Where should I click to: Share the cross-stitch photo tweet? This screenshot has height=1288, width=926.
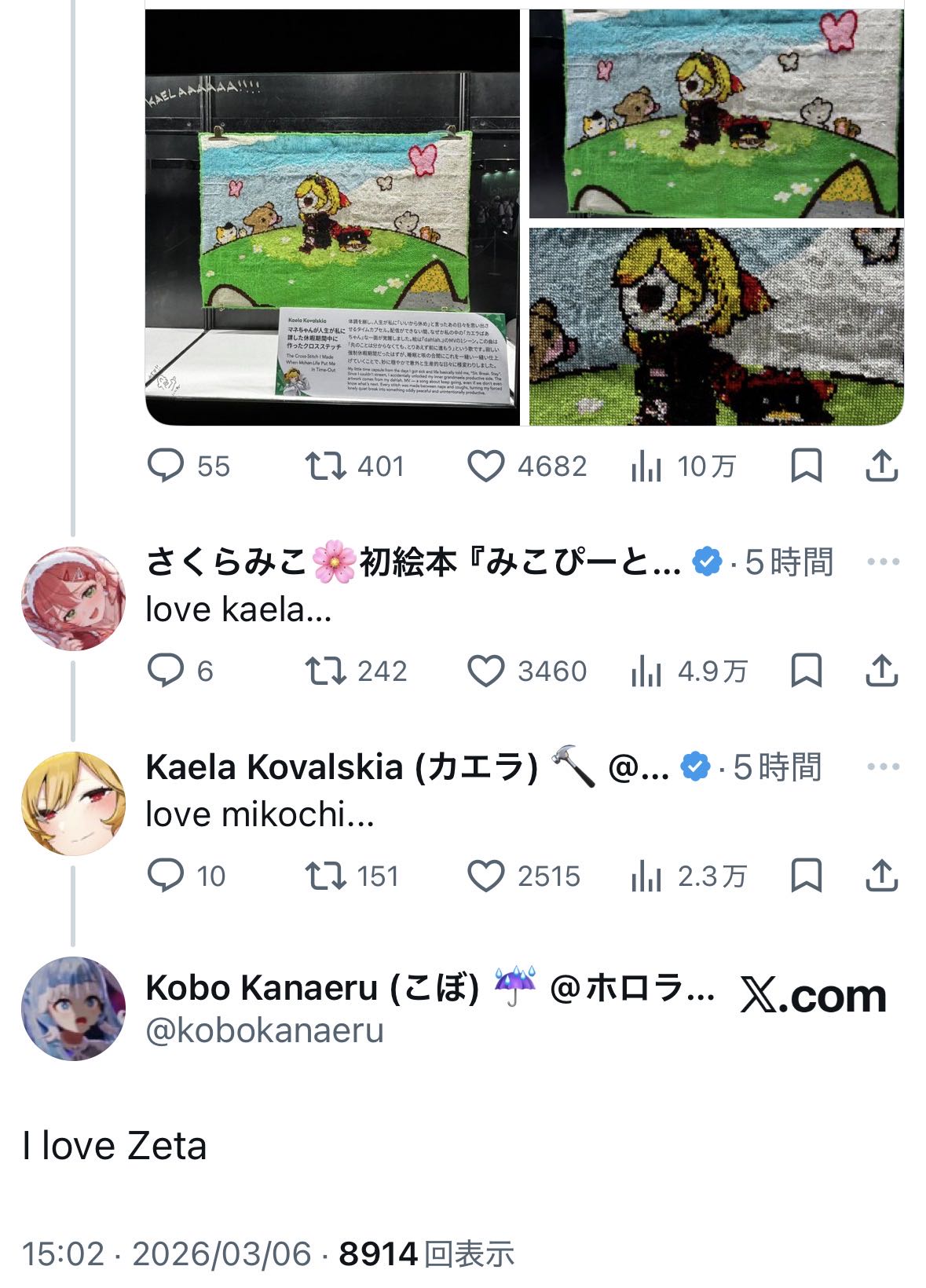[881, 466]
